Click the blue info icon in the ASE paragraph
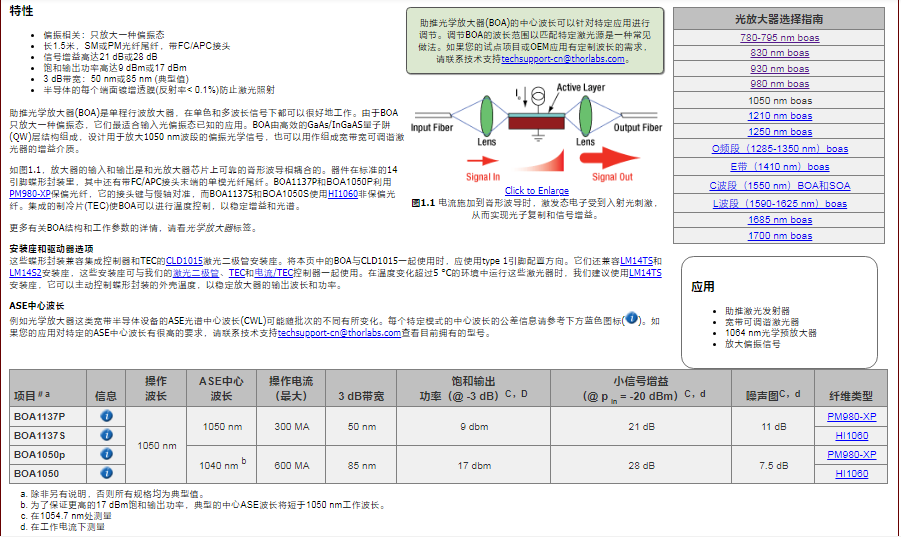The width and height of the screenshot is (901, 537). 631,320
